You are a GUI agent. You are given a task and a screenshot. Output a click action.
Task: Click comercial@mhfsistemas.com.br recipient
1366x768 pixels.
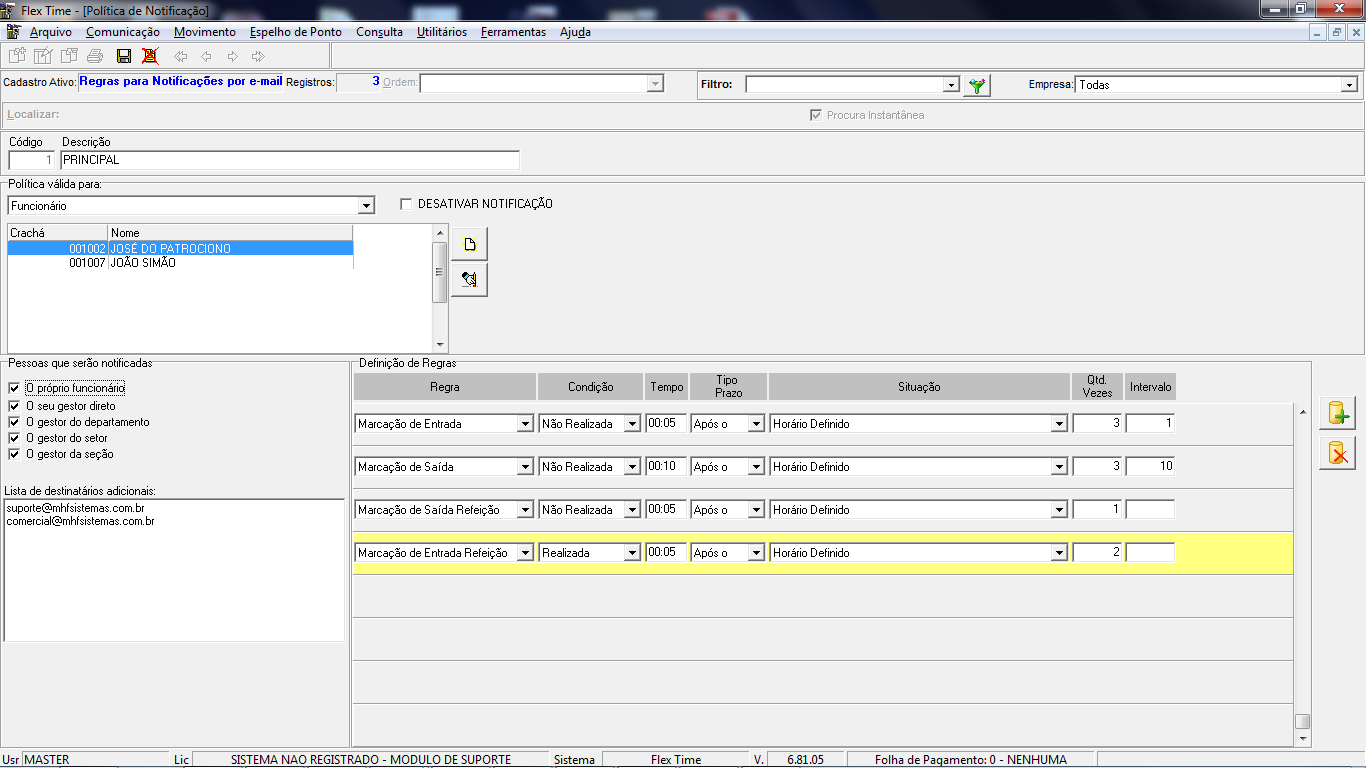point(80,521)
